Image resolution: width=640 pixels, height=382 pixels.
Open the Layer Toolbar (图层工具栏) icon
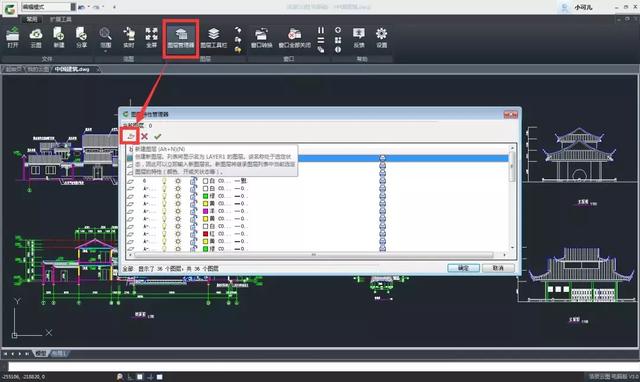[x=213, y=38]
